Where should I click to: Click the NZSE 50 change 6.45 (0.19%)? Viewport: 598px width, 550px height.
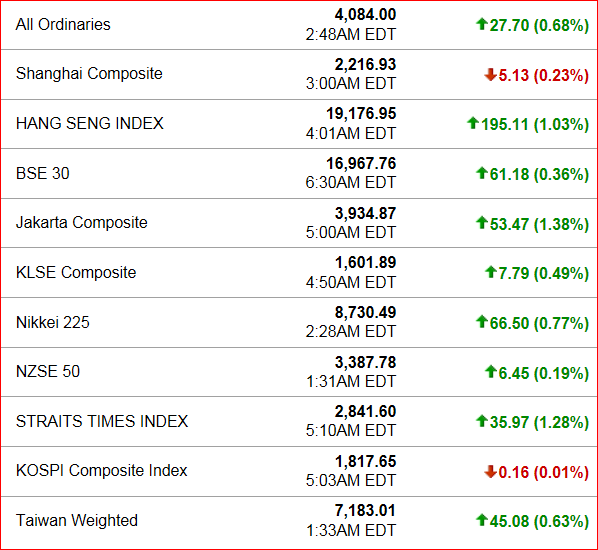point(543,373)
